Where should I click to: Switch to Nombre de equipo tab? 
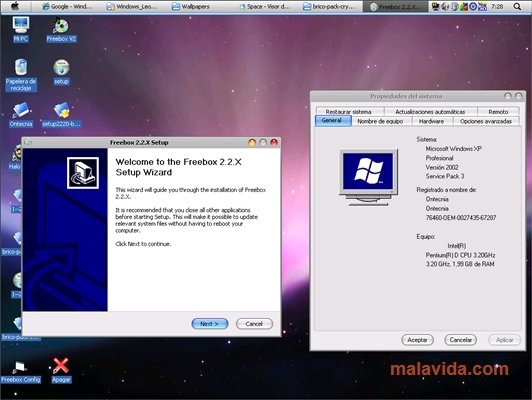tap(380, 121)
